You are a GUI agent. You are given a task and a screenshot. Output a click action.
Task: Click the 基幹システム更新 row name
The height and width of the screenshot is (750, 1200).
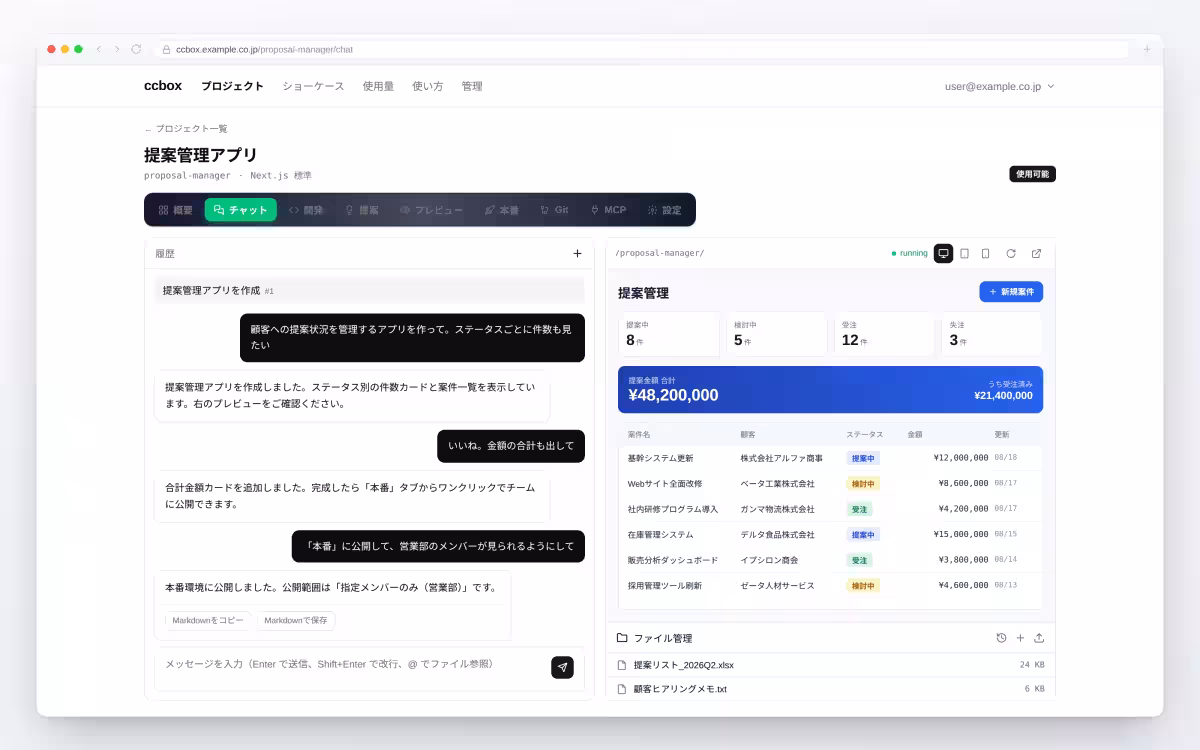660,458
